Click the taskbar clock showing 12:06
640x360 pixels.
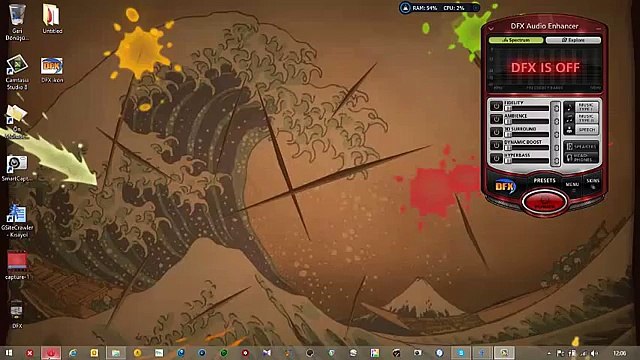tap(619, 353)
